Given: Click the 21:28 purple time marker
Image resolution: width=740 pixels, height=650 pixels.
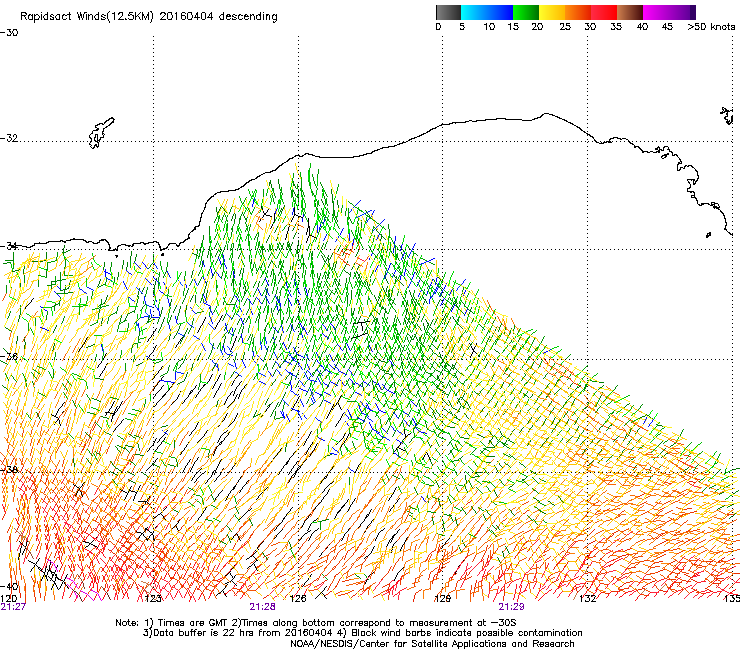Looking at the screenshot, I should [x=262, y=607].
